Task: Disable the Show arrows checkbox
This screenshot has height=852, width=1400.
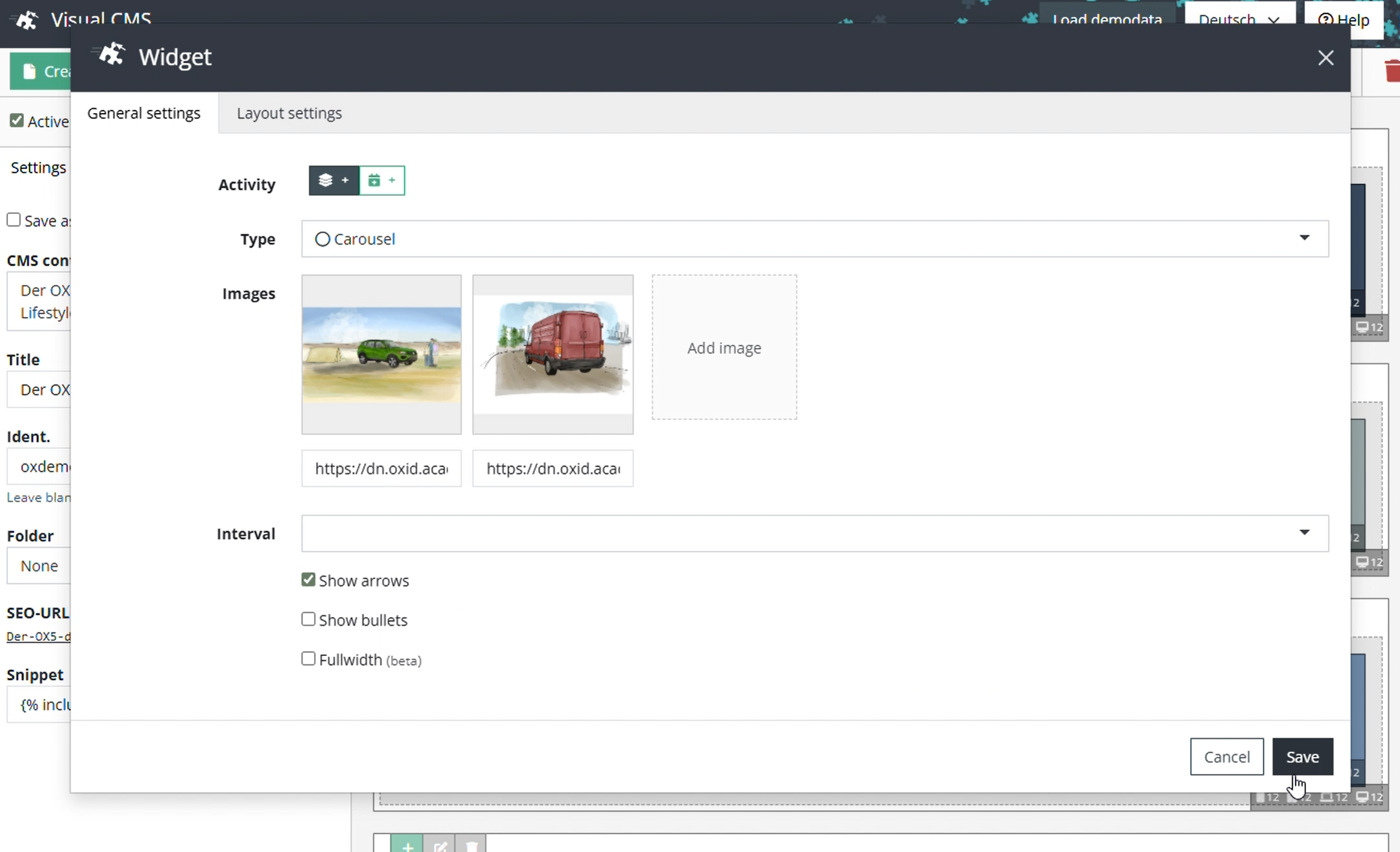Action: (308, 580)
